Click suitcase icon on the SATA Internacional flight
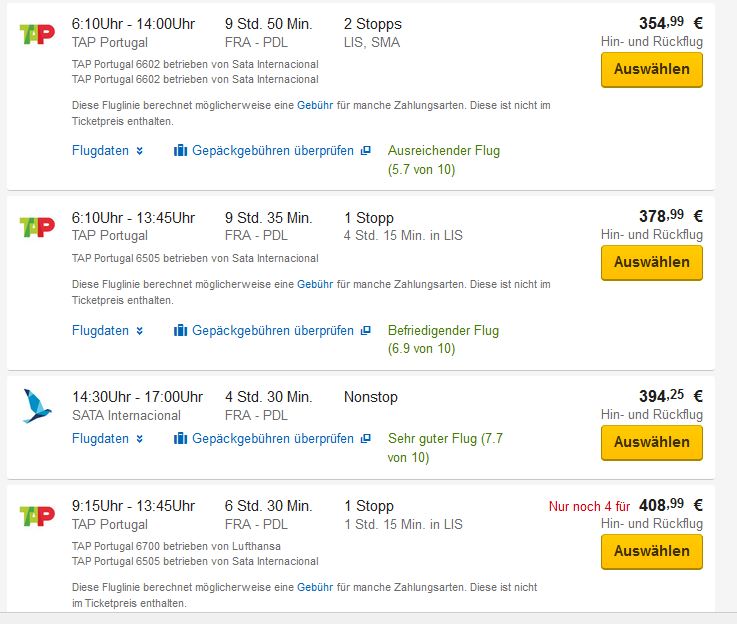This screenshot has height=624, width=737. click(x=181, y=439)
